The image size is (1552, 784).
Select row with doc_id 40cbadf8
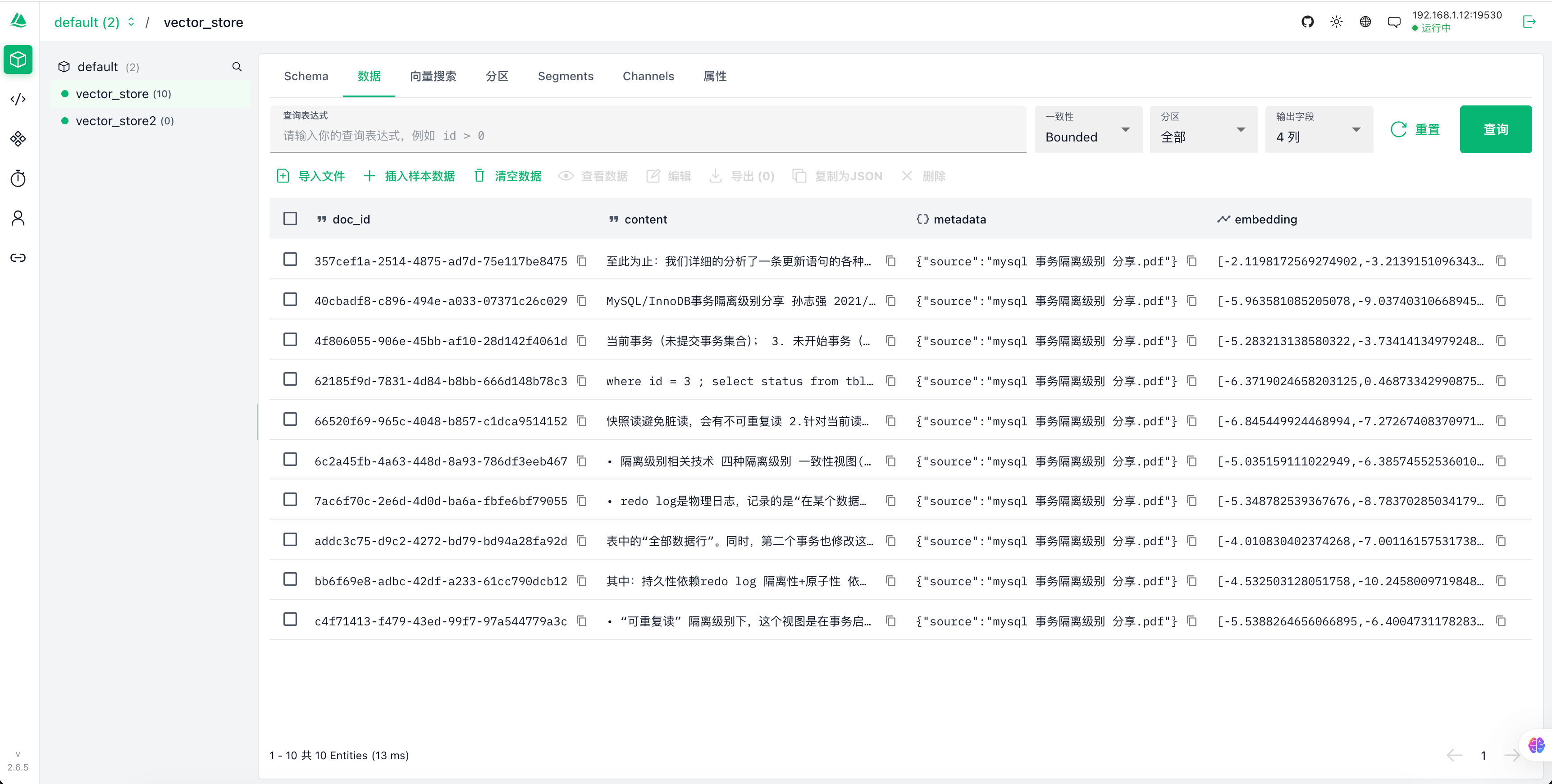coord(290,300)
